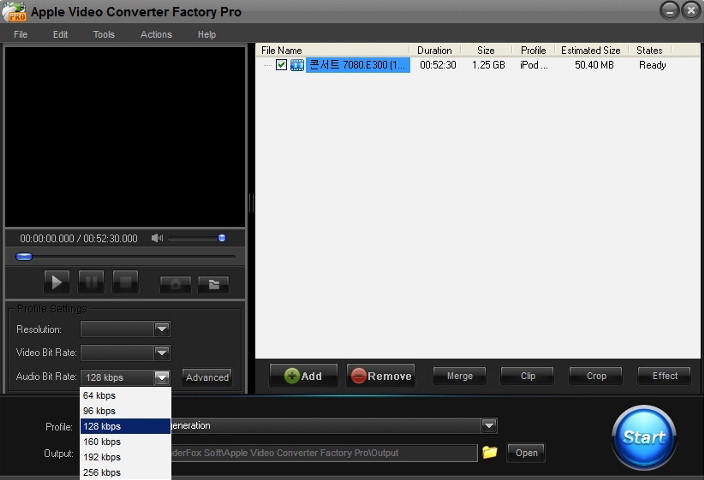704x480 pixels.
Task: Click the volume slider handle
Action: click(221, 238)
